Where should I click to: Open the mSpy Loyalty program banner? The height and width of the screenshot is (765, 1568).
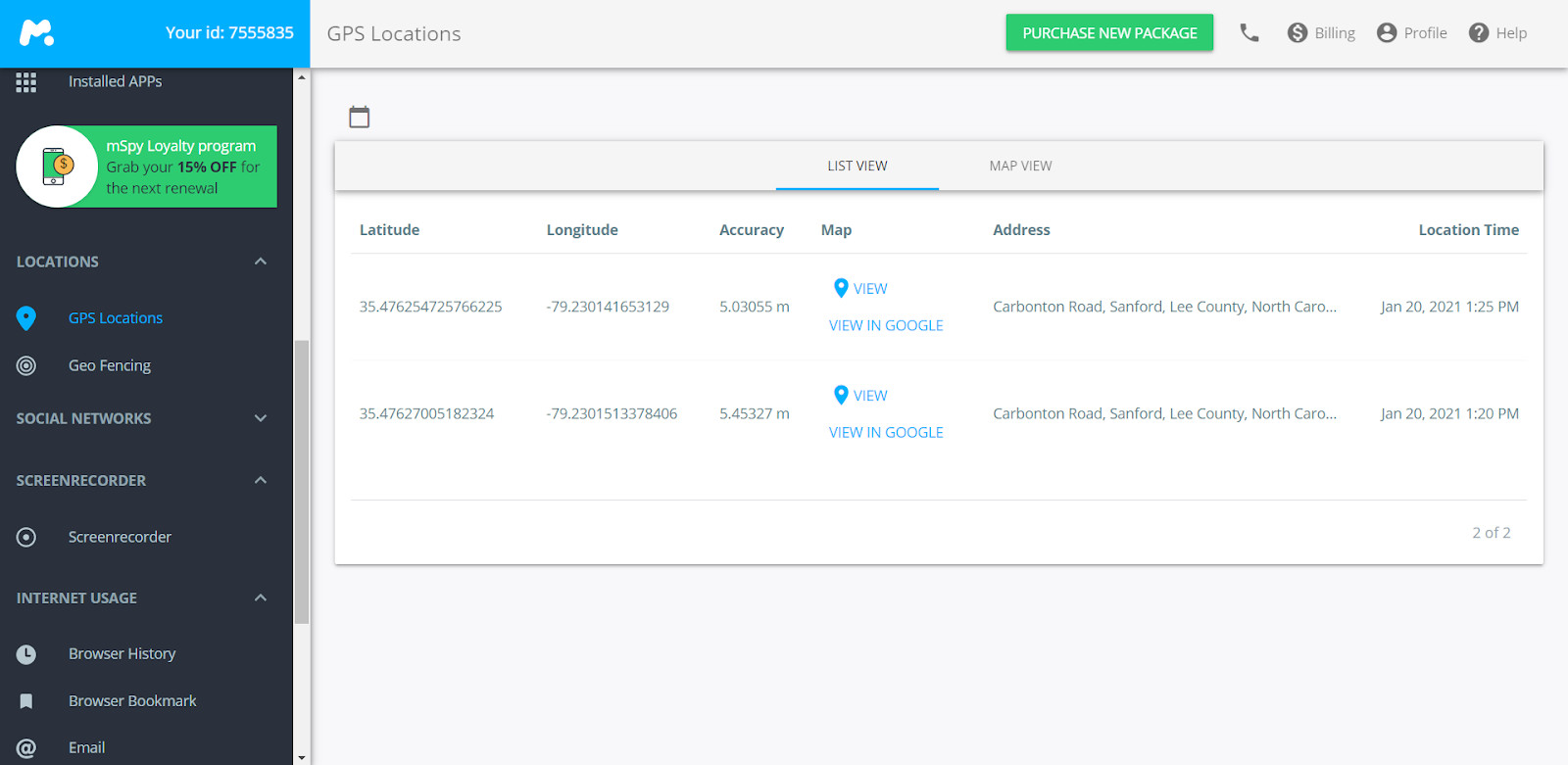pyautogui.click(x=147, y=167)
